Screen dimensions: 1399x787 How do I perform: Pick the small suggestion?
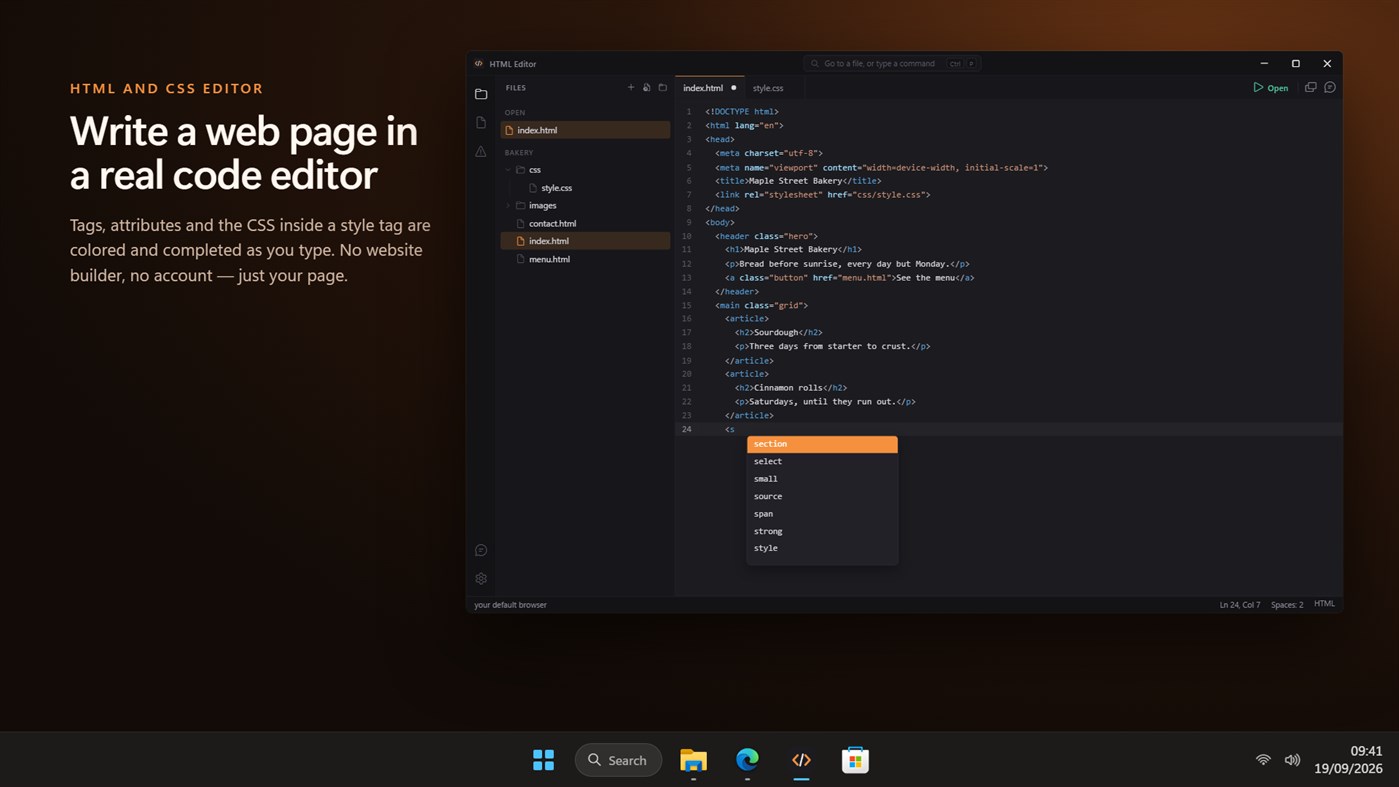point(822,479)
